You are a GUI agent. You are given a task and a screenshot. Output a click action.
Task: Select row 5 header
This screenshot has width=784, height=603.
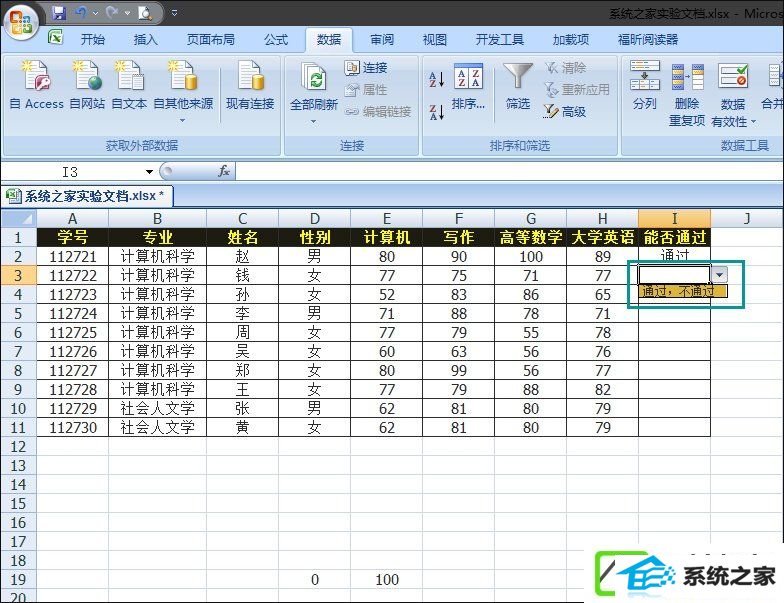click(18, 314)
